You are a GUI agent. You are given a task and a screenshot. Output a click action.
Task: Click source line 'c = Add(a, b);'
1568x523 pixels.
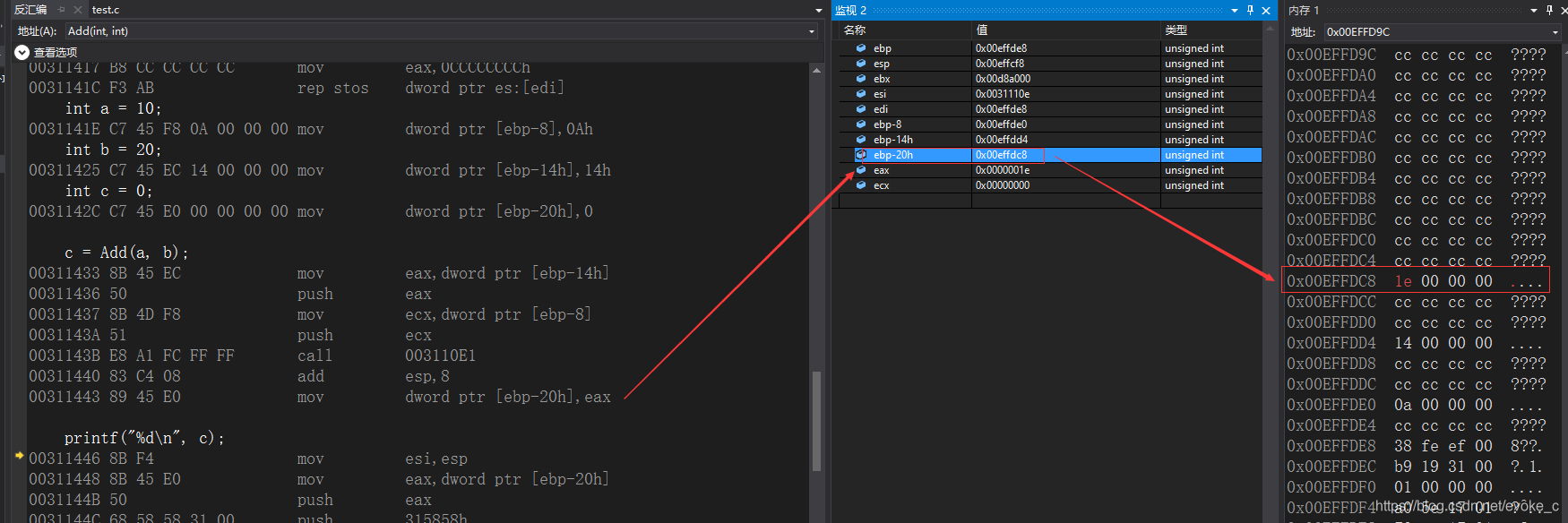[126, 253]
